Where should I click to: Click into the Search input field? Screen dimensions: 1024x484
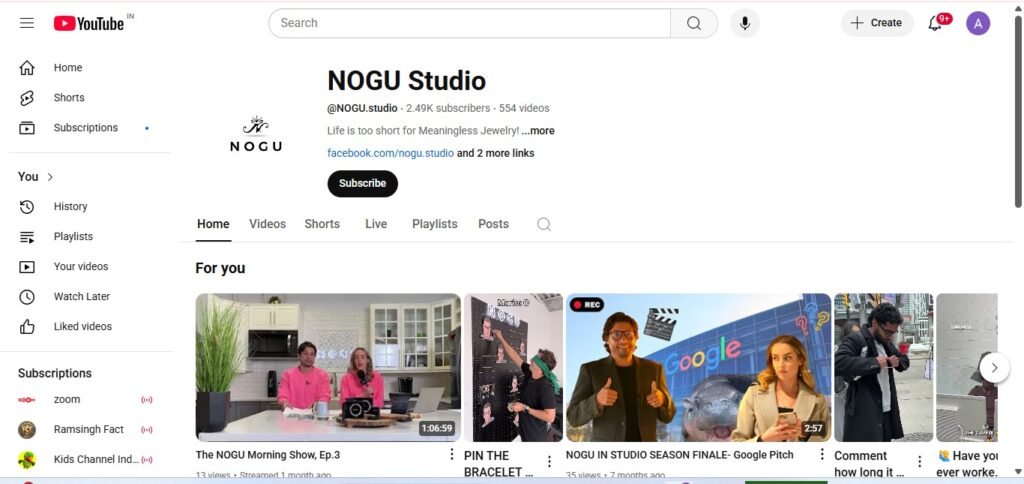coord(470,24)
